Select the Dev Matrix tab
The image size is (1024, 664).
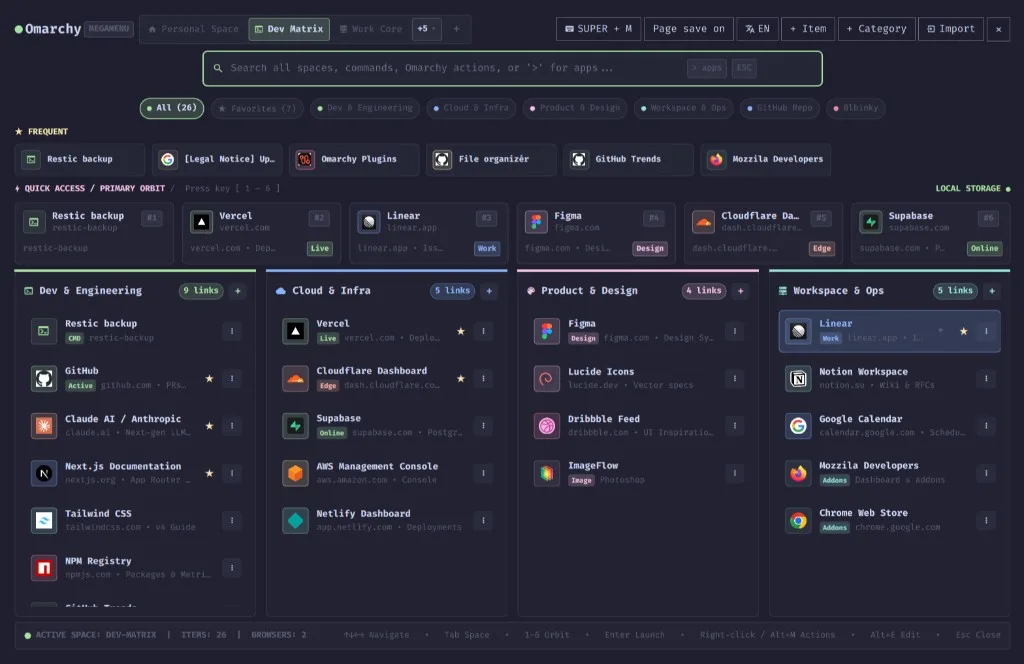(289, 29)
